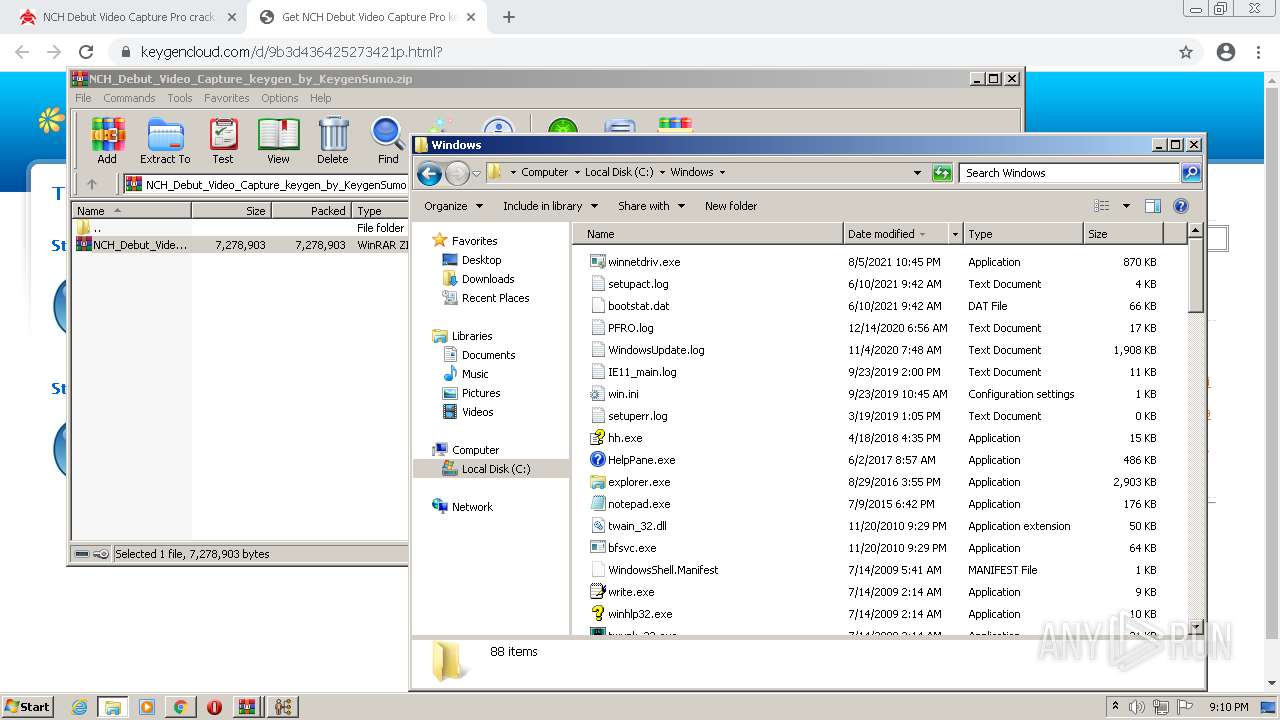Click the Search Windows input field

1069,173
